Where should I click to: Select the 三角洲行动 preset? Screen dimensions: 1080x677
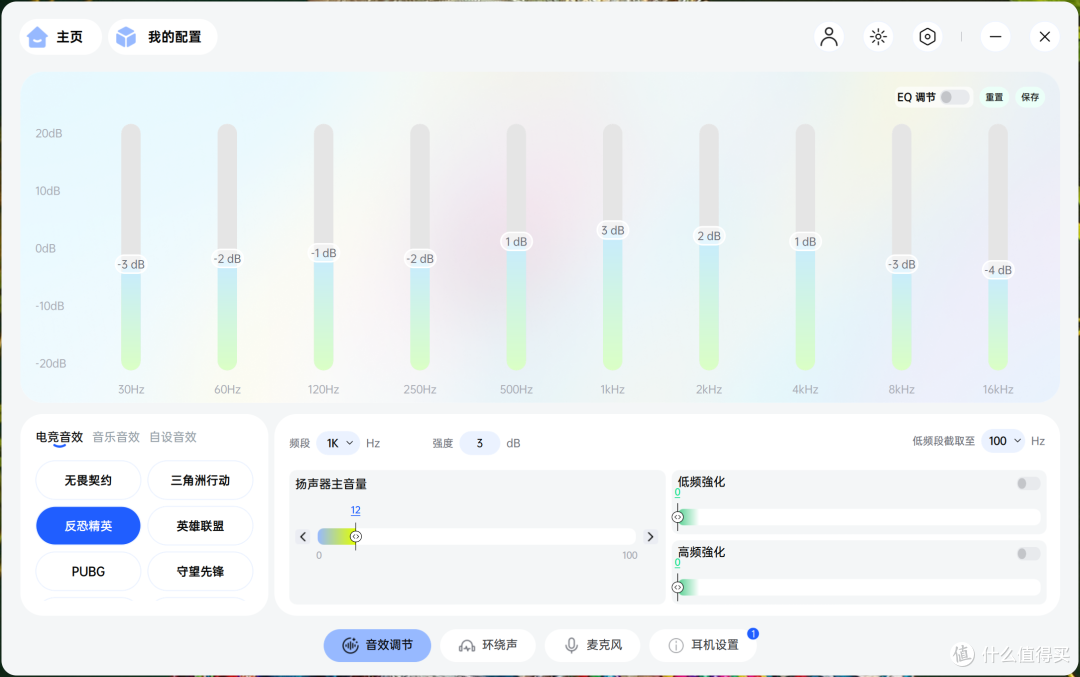[x=200, y=480]
